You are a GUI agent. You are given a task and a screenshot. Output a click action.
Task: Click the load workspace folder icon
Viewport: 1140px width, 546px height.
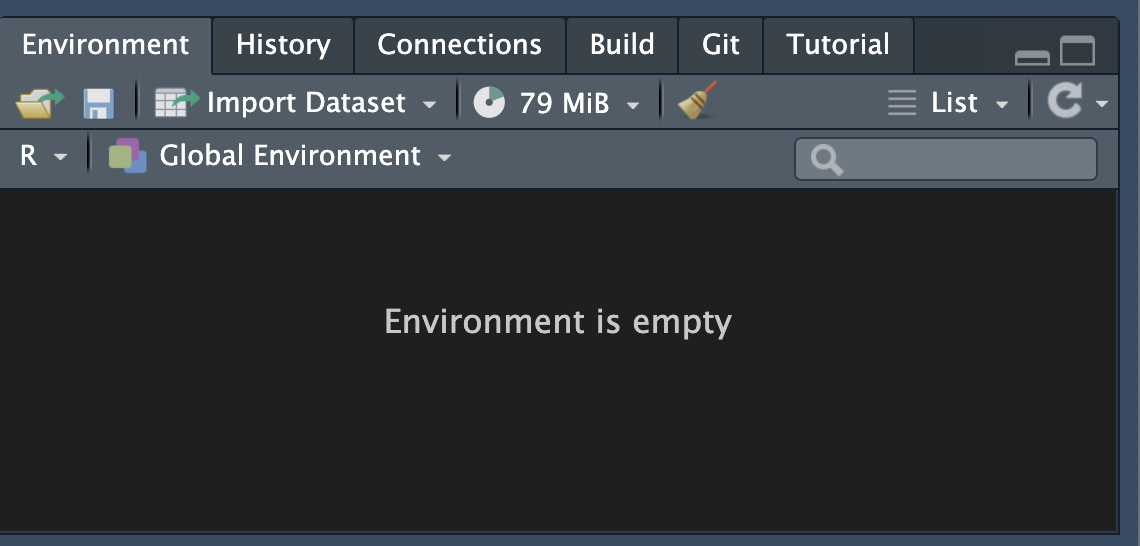pos(39,103)
